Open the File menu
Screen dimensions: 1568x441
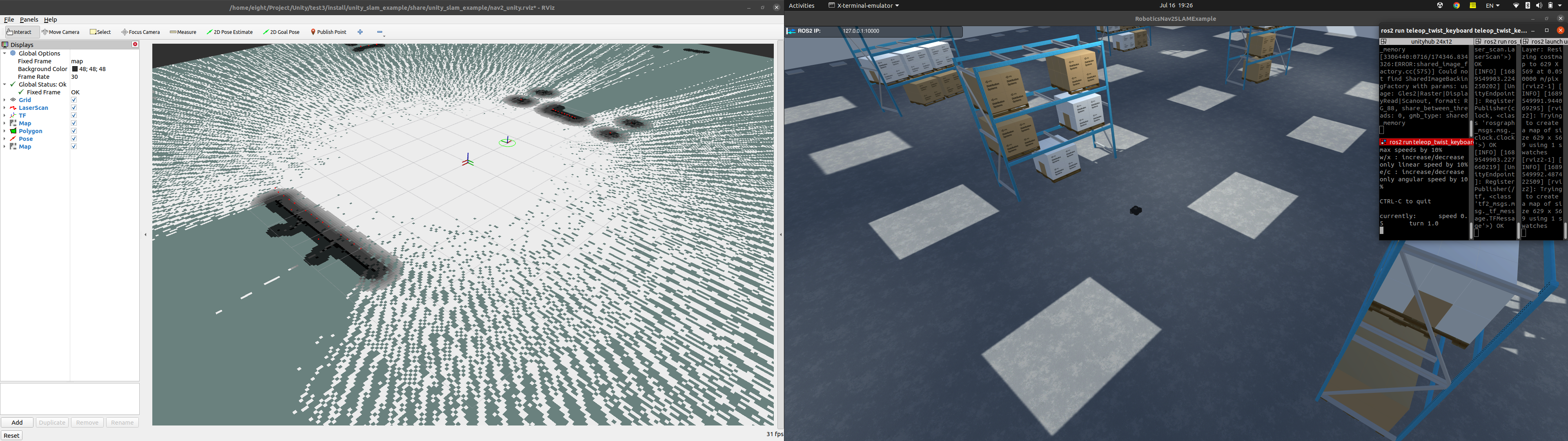coord(9,20)
